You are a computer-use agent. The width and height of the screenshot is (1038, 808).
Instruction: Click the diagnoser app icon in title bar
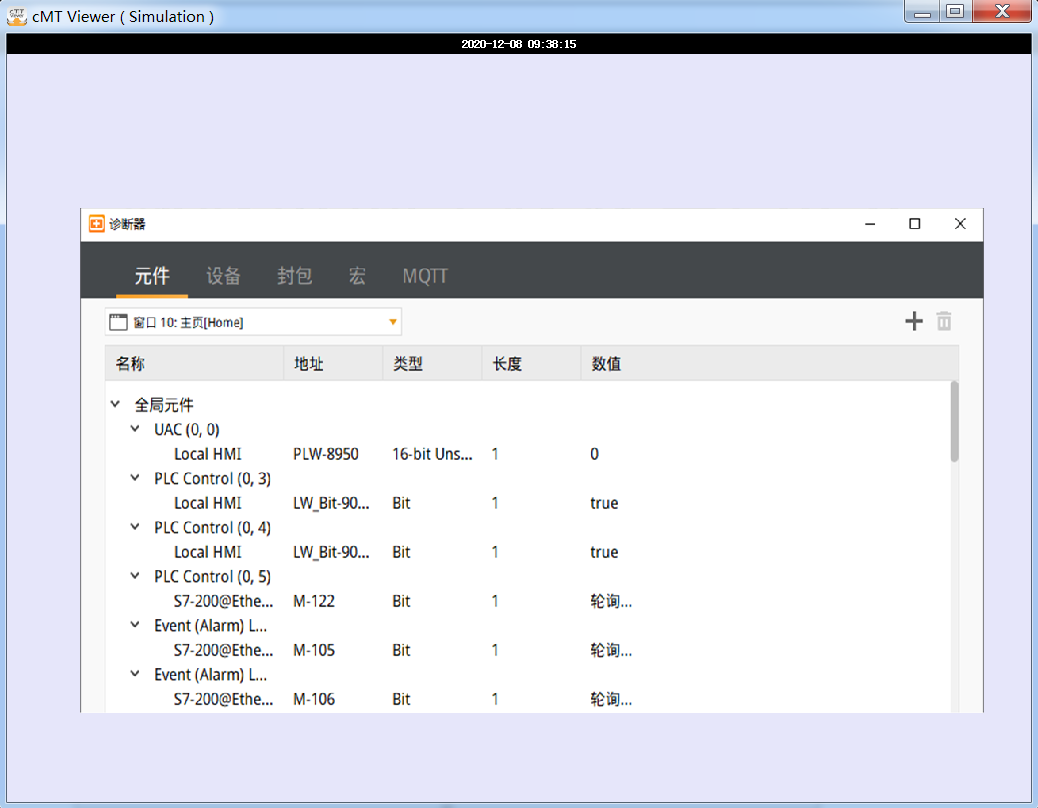click(96, 224)
